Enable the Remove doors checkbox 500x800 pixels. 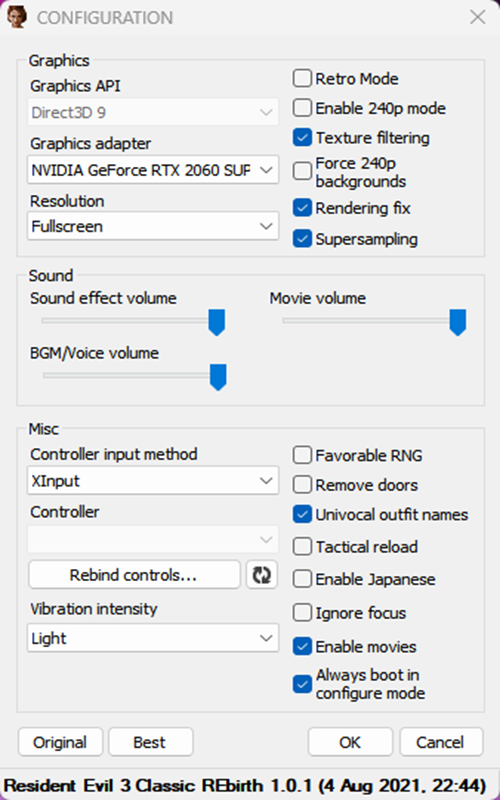tap(302, 485)
